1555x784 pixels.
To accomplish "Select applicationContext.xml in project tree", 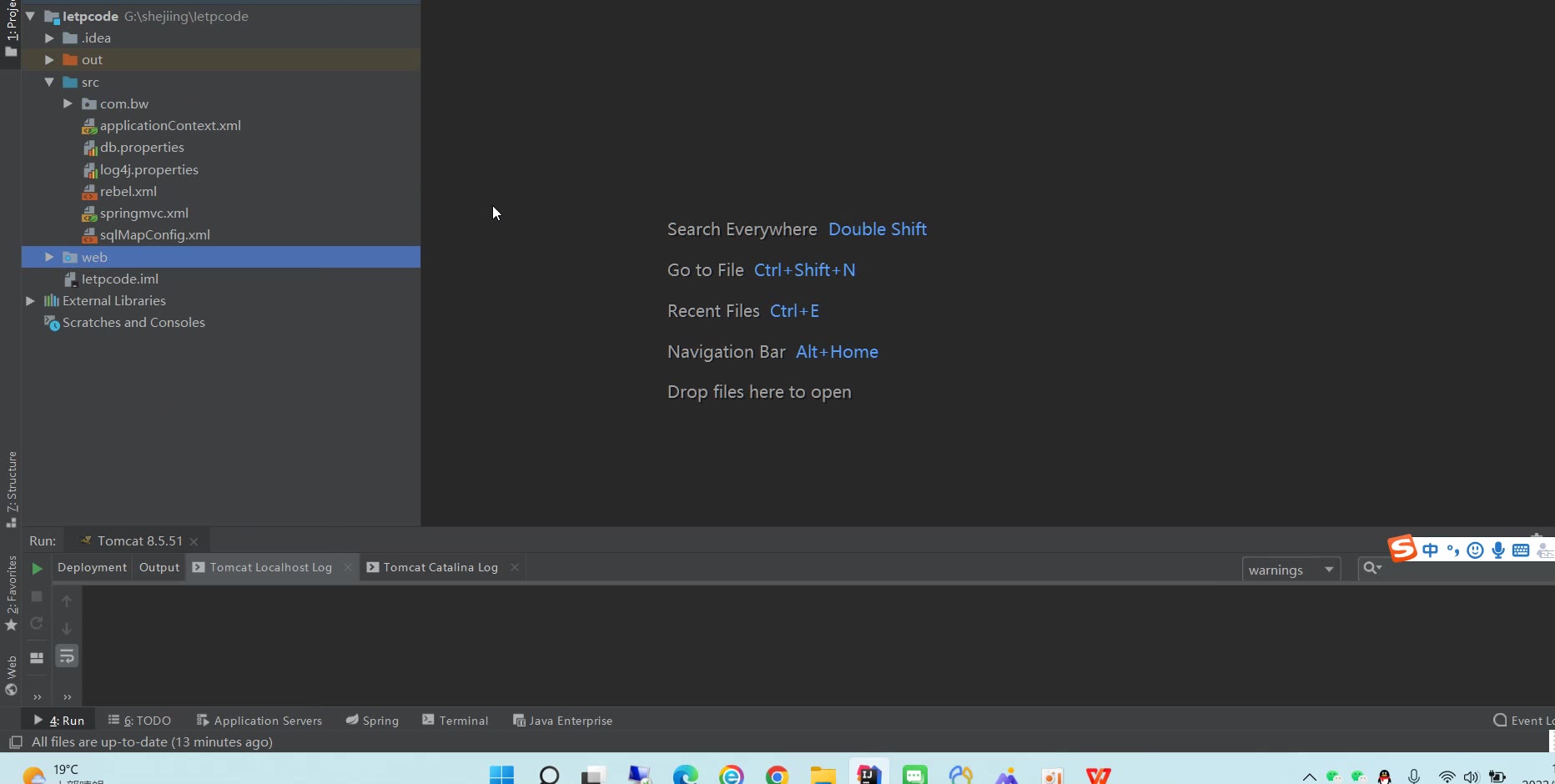I will pos(170,125).
